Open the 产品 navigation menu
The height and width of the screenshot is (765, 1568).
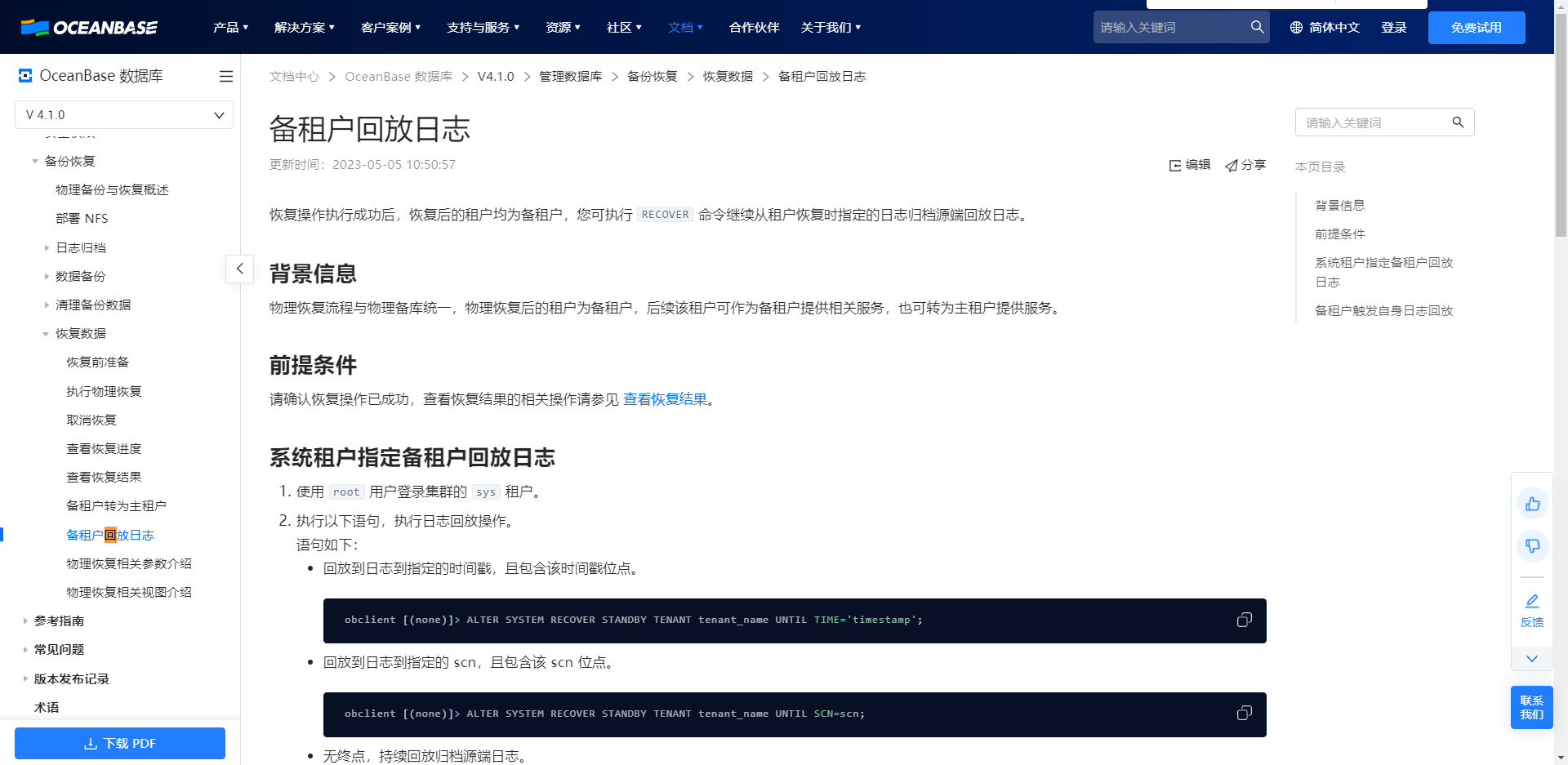tap(231, 28)
